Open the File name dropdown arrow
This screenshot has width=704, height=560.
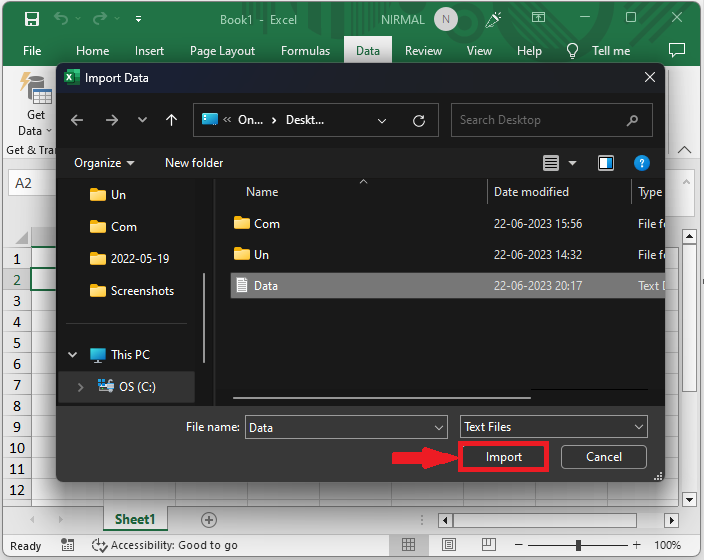click(439, 428)
